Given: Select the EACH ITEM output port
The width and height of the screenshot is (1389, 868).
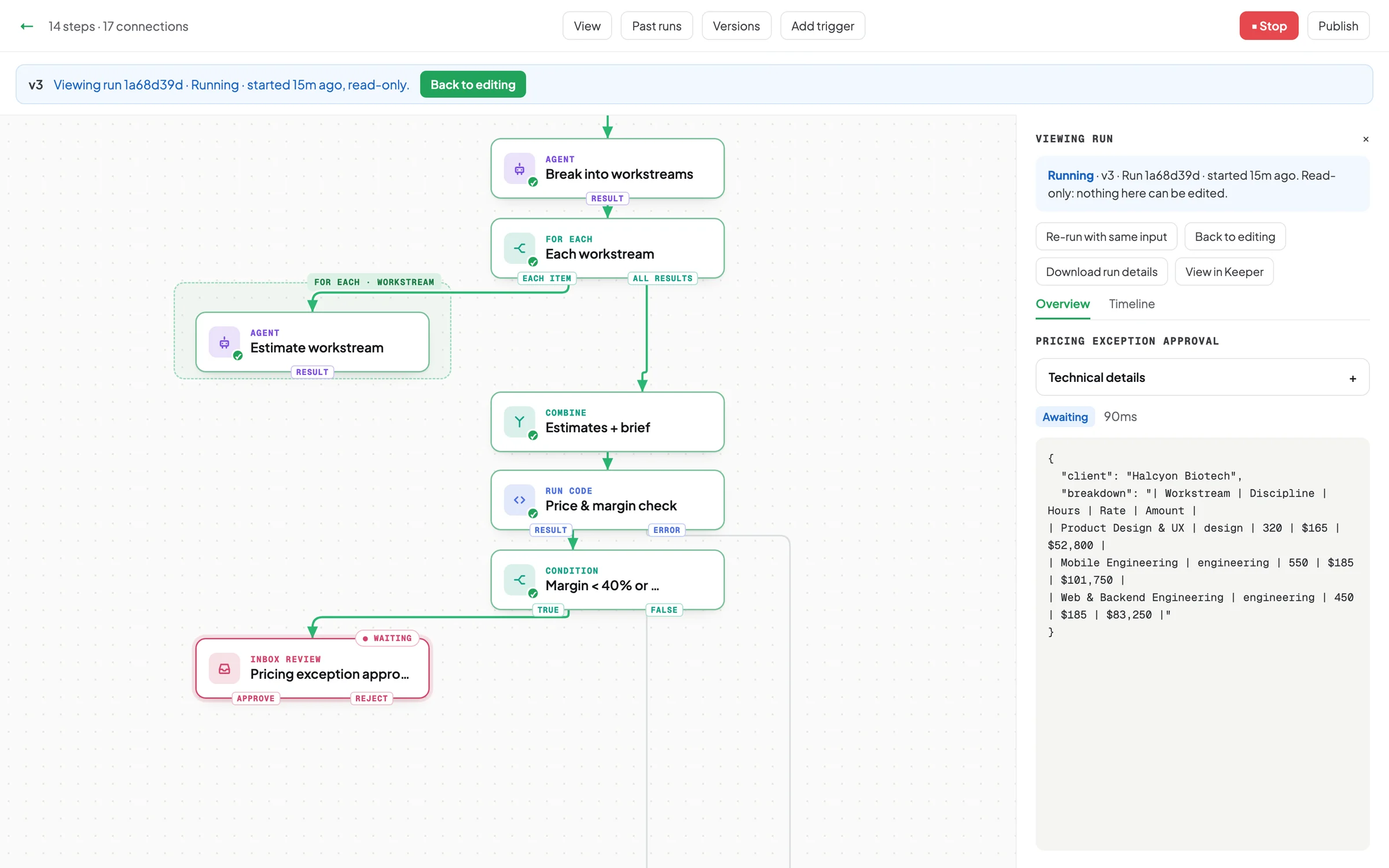Looking at the screenshot, I should click(546, 278).
